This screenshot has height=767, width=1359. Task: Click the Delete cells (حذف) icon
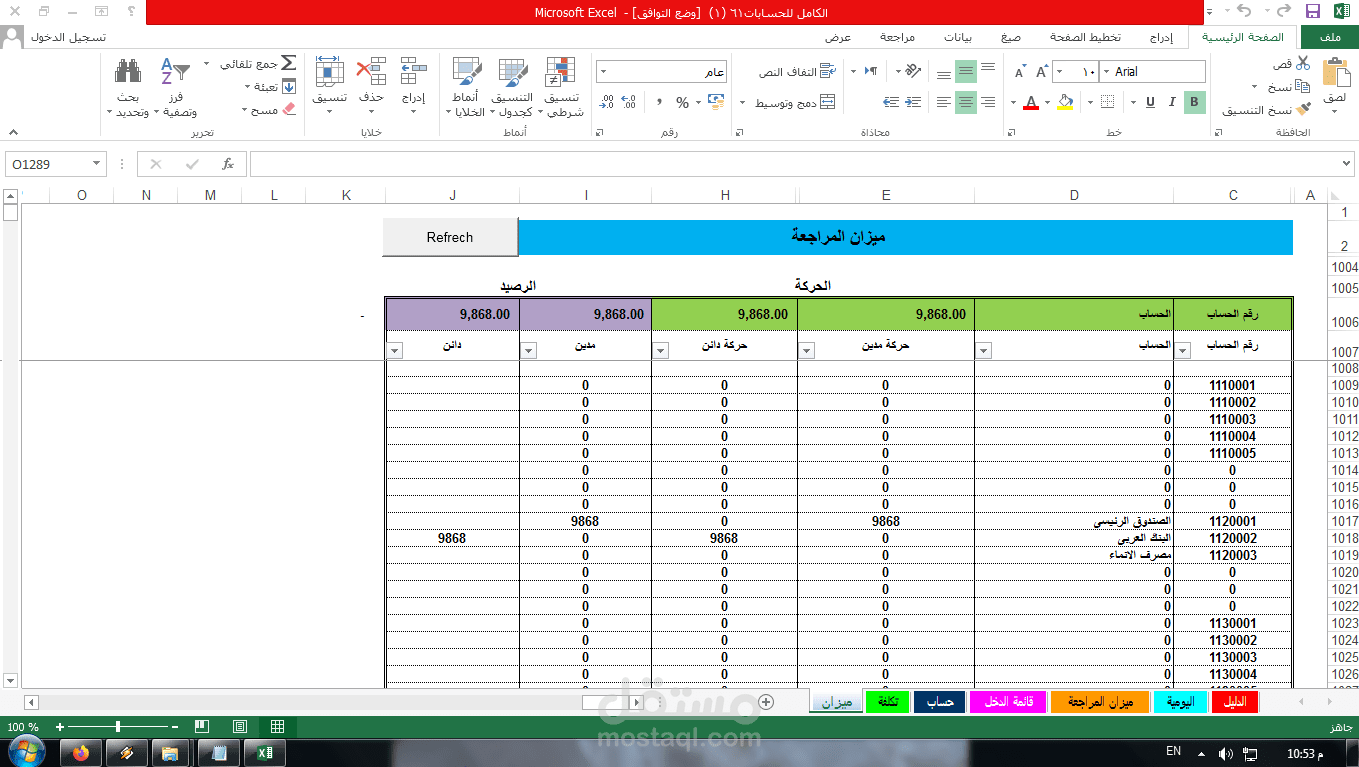[372, 72]
